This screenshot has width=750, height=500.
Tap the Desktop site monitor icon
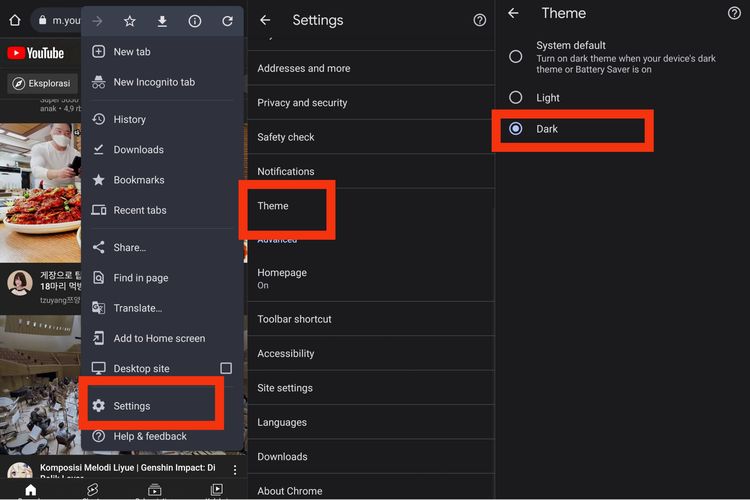(x=99, y=368)
